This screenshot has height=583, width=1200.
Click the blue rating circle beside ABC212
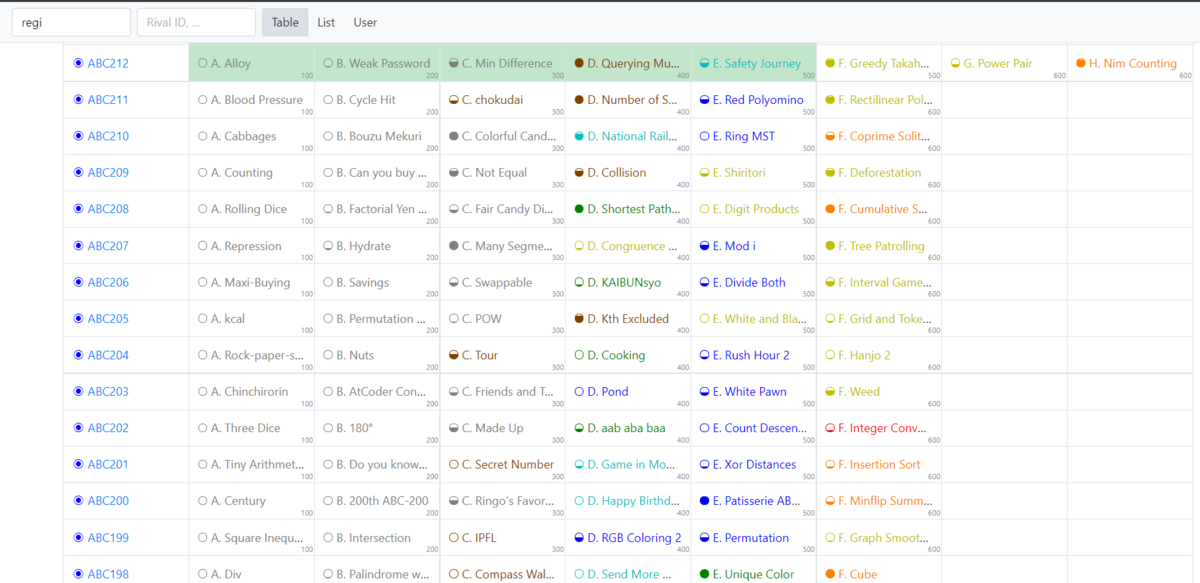coord(78,63)
